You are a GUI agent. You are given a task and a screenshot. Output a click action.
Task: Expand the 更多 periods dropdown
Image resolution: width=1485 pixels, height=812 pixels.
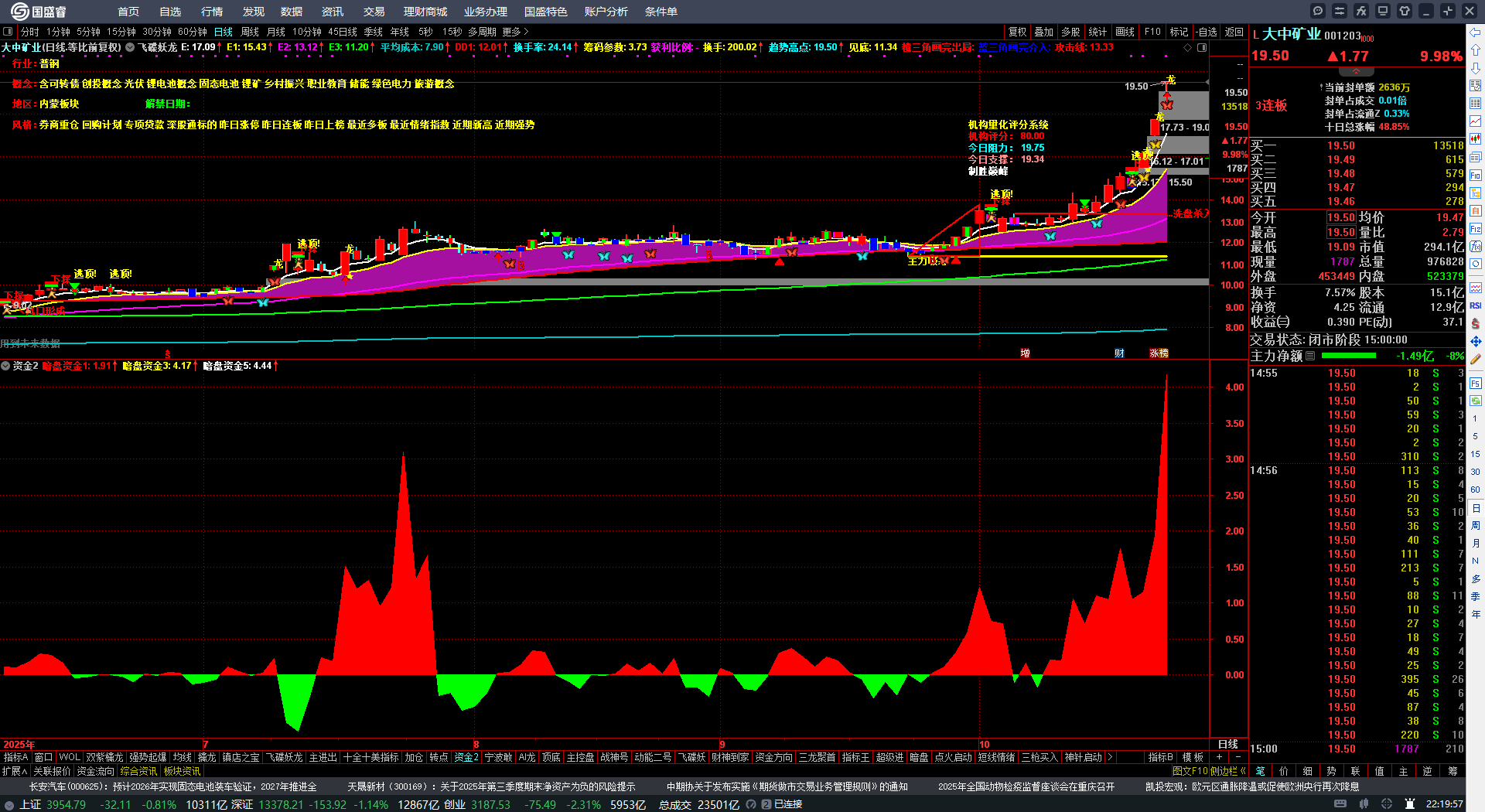tap(516, 32)
